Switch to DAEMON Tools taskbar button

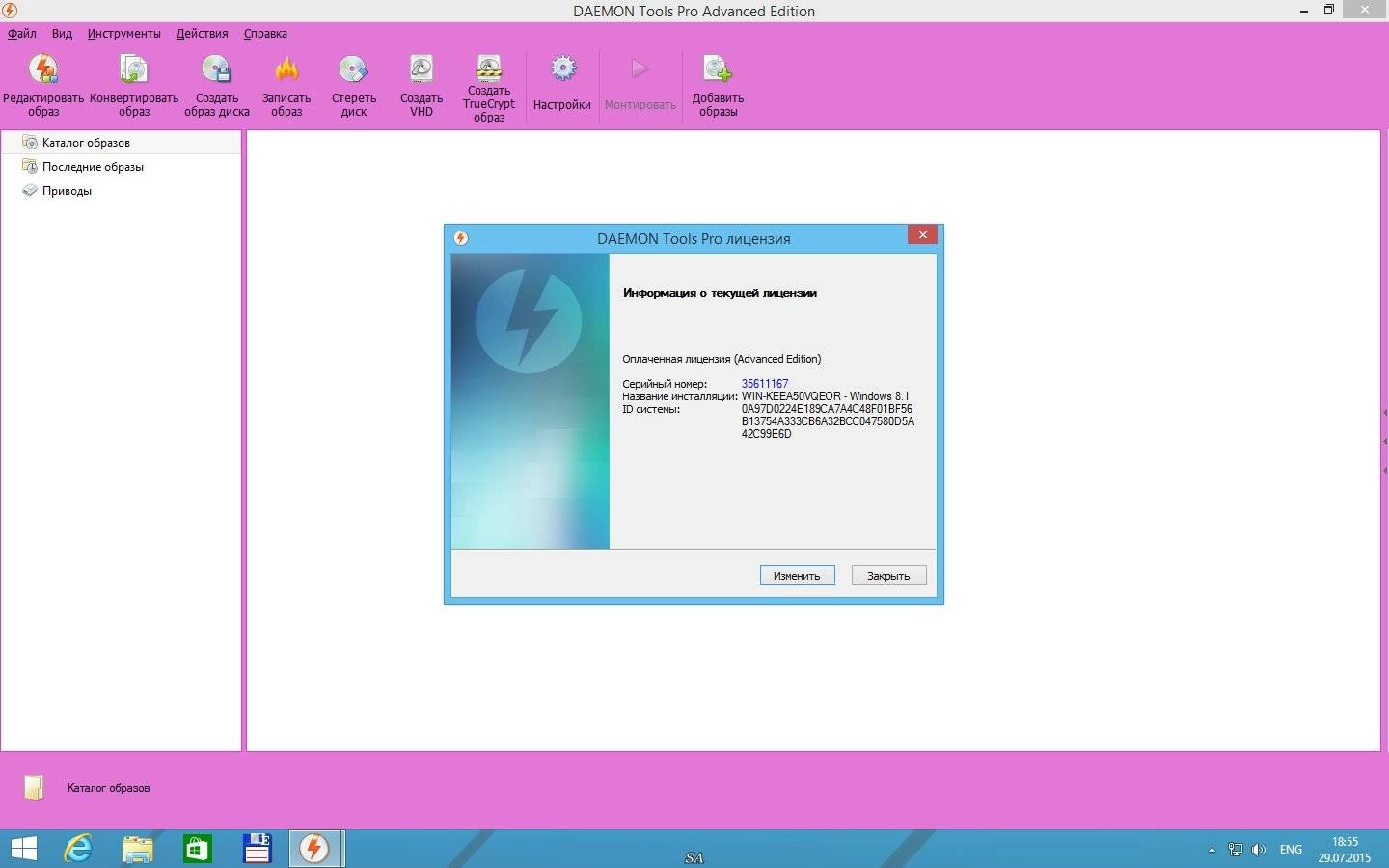(x=315, y=849)
